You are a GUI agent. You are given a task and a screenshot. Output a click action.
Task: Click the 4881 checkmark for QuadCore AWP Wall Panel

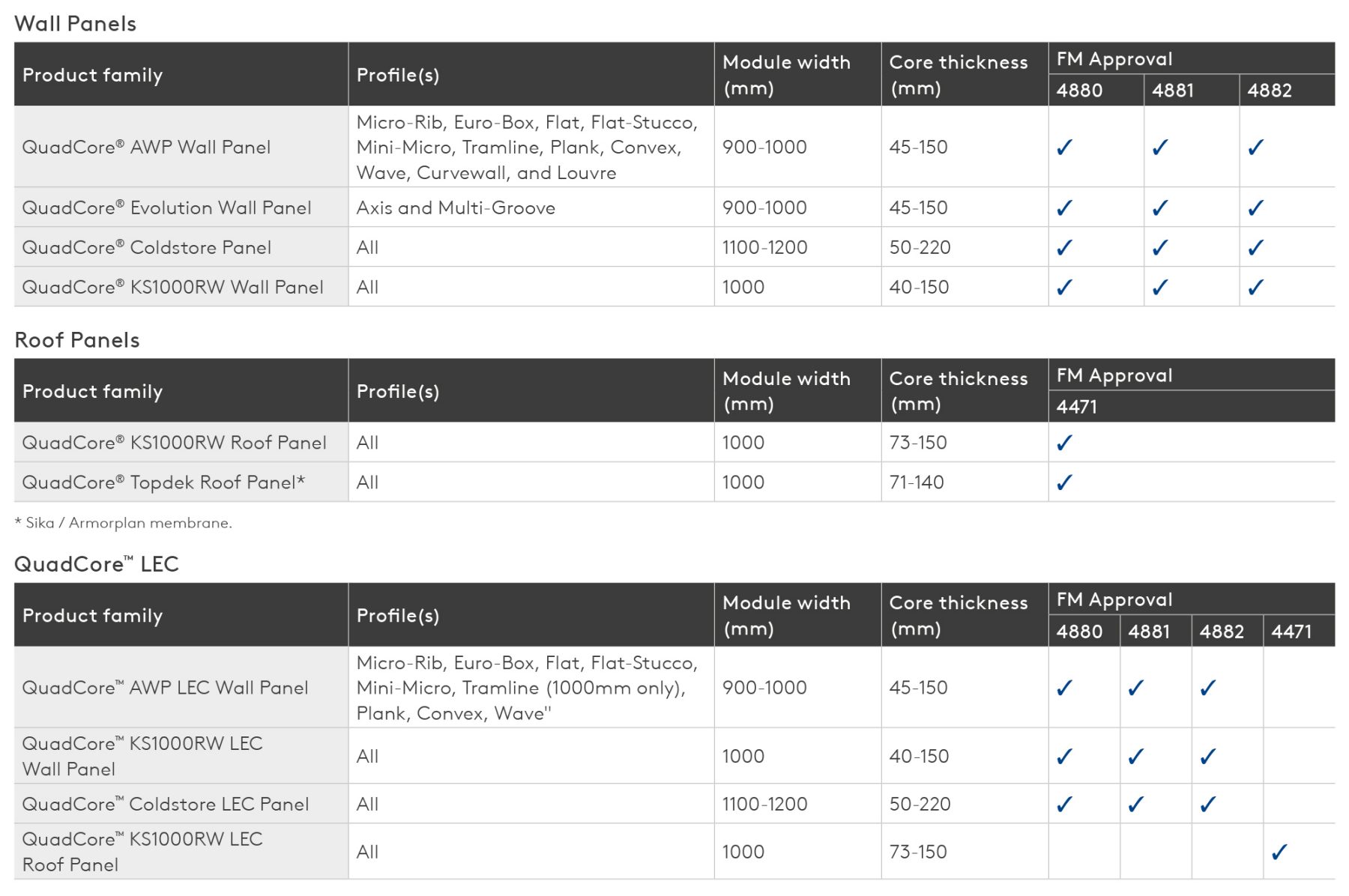click(x=1160, y=147)
